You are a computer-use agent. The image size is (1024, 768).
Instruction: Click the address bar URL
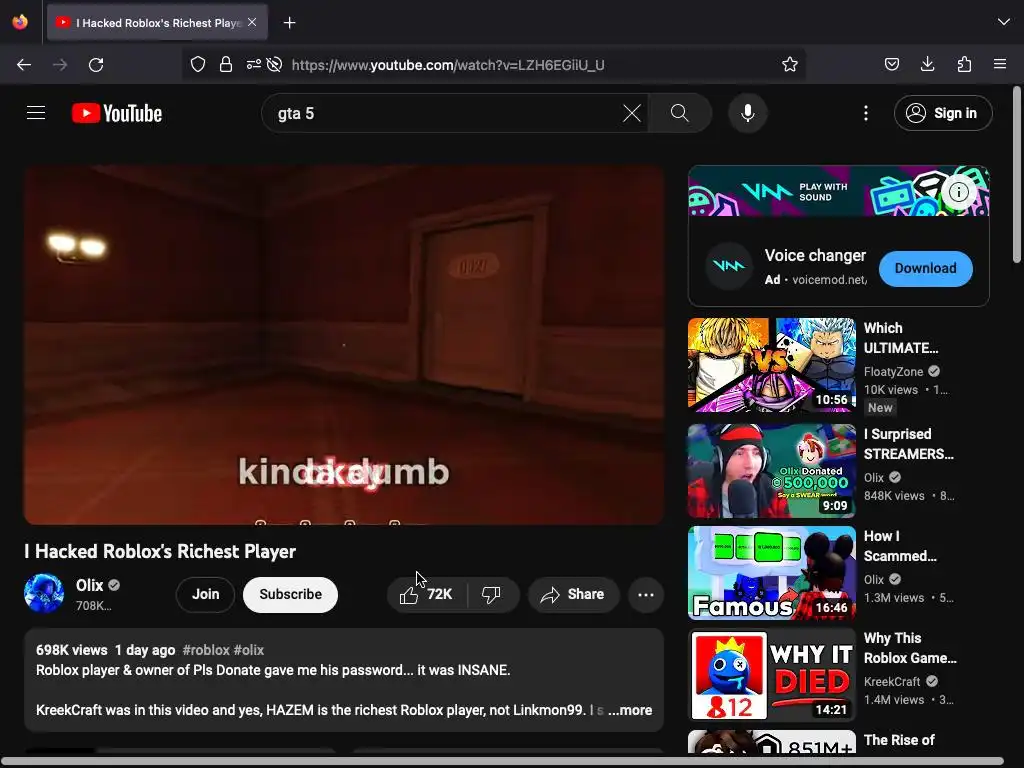448,65
